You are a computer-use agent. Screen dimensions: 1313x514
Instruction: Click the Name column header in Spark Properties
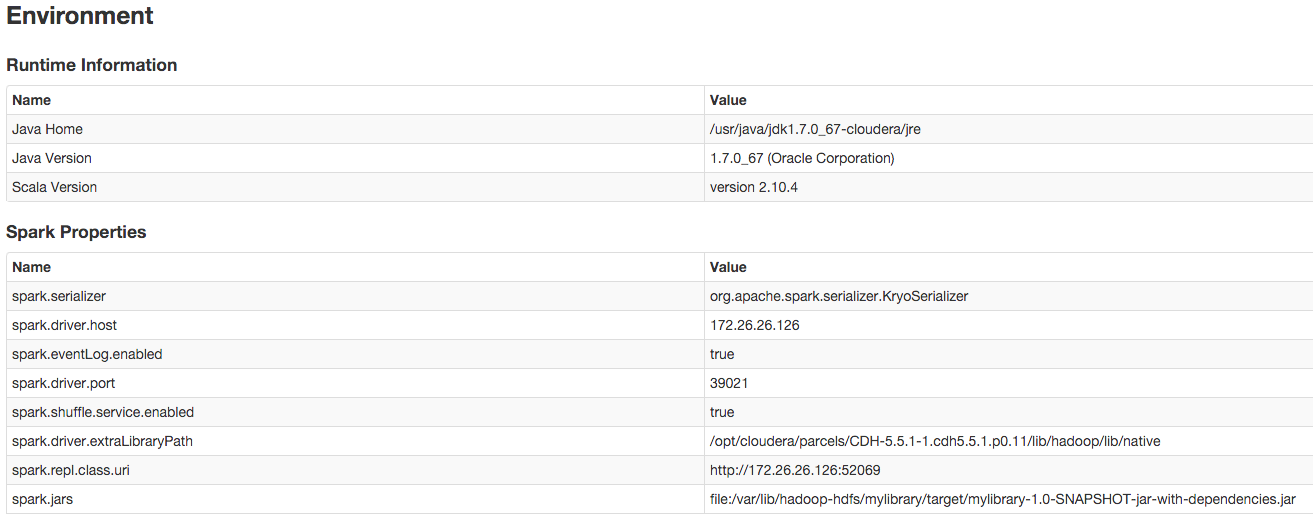31,267
